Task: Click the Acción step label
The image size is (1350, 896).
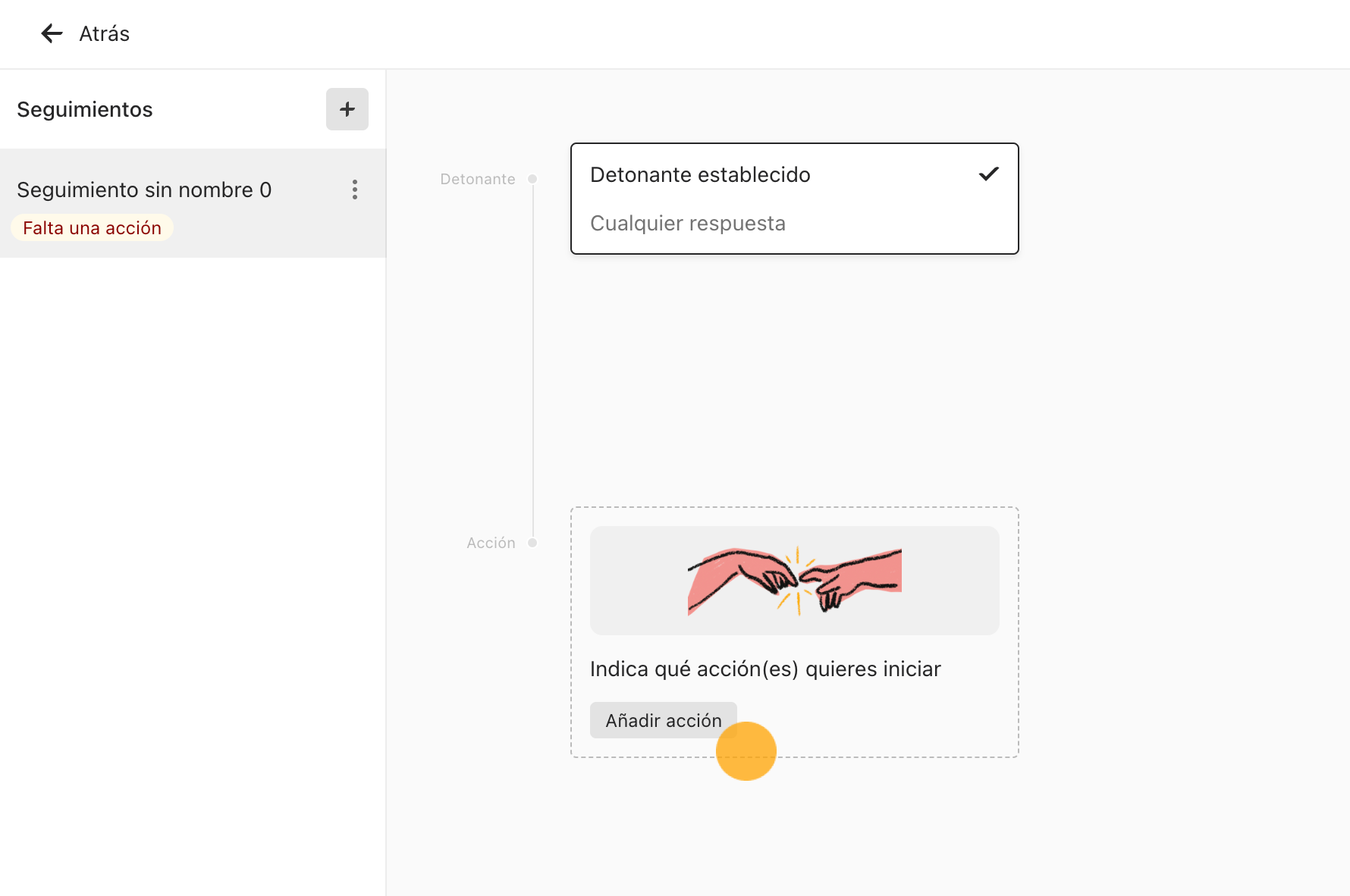Action: coord(491,543)
